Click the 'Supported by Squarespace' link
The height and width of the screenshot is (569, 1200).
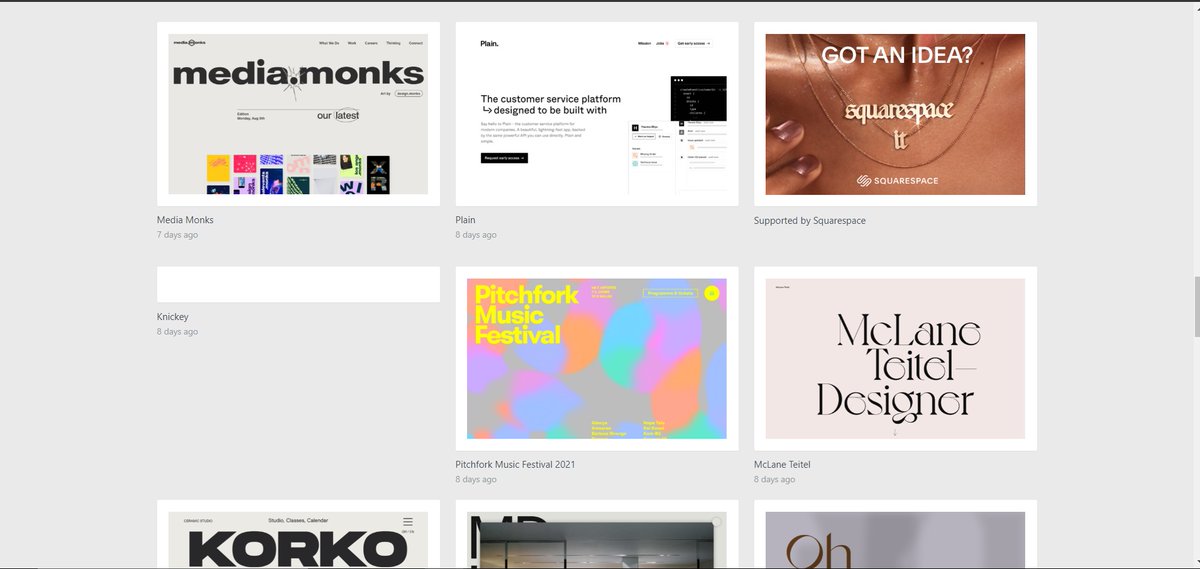click(810, 220)
